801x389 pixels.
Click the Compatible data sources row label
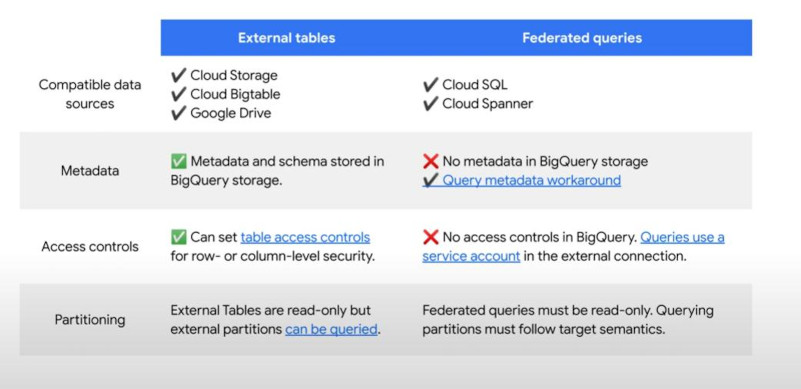coord(90,94)
